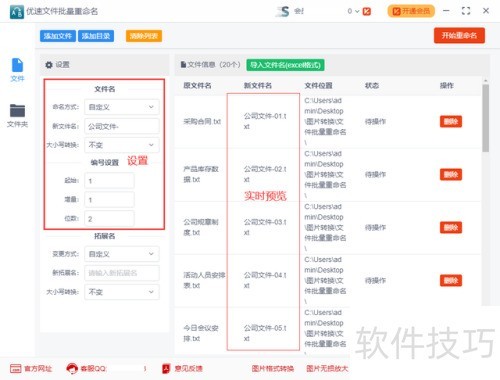Click the settings gear icon beside 设置

click(49, 65)
